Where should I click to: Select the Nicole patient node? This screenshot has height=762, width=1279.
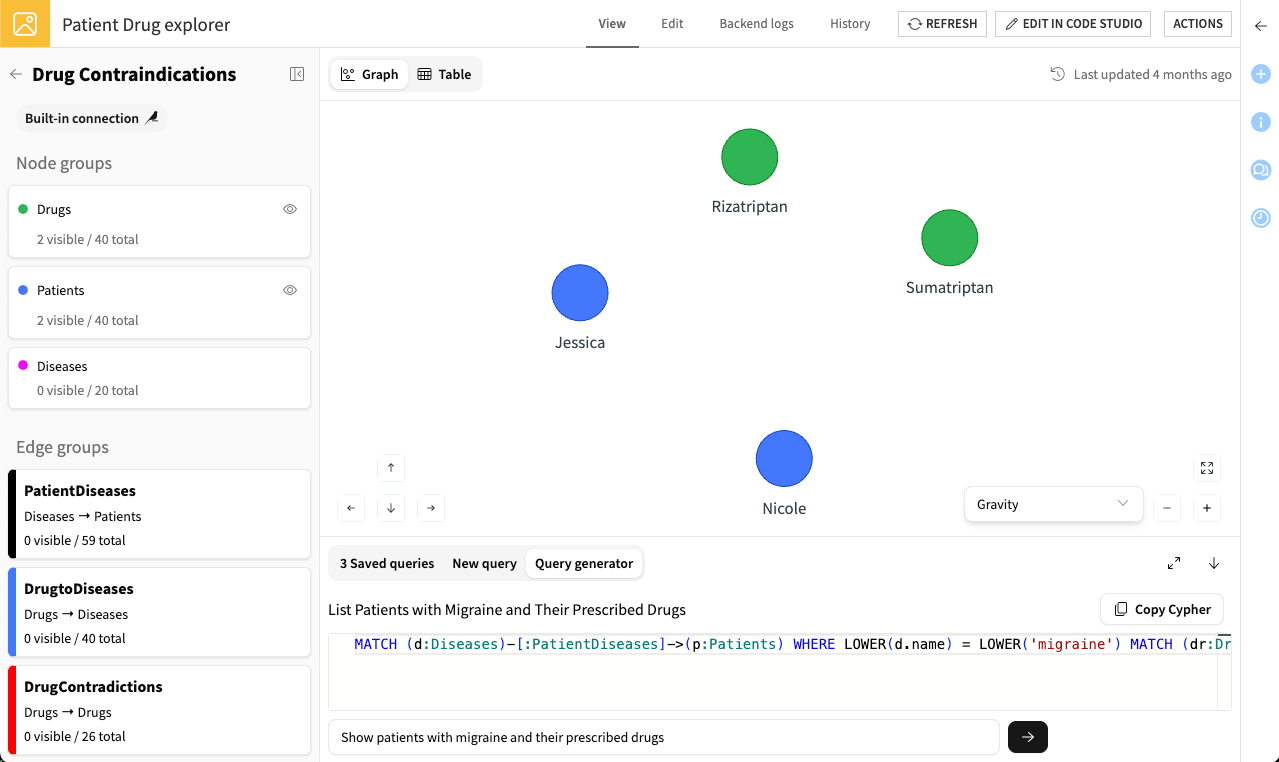tap(784, 458)
